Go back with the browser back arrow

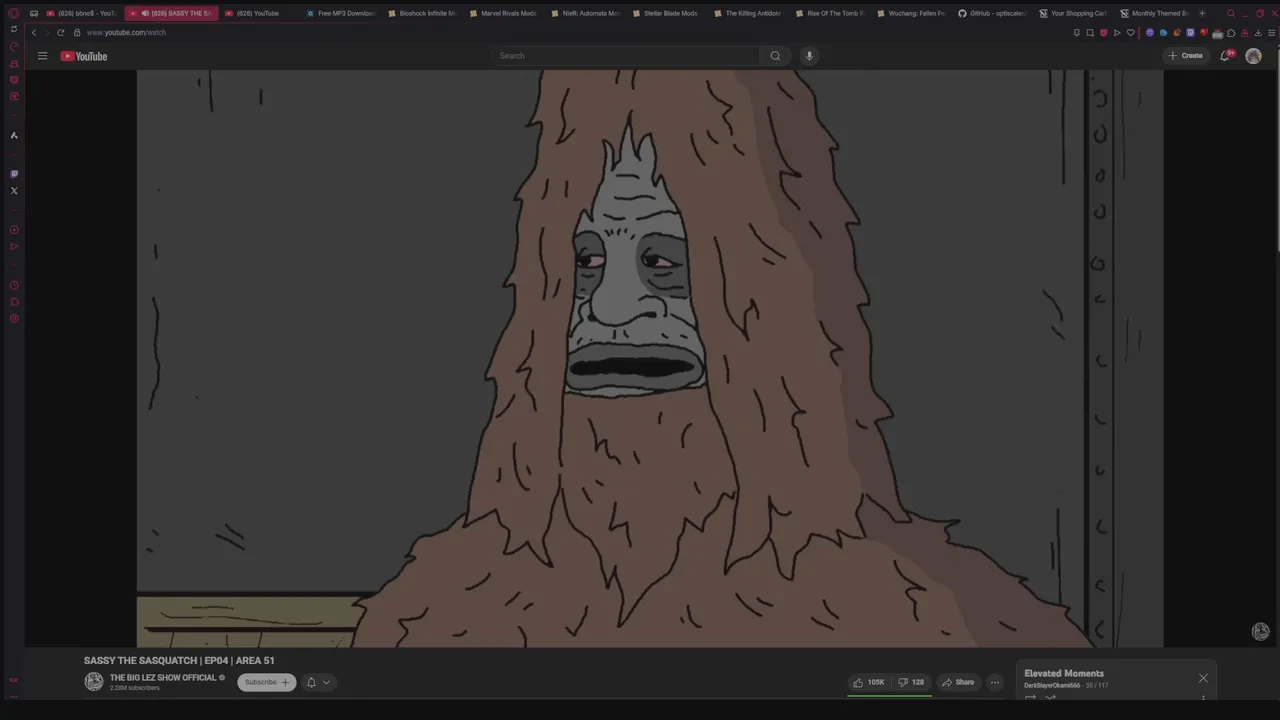point(33,33)
